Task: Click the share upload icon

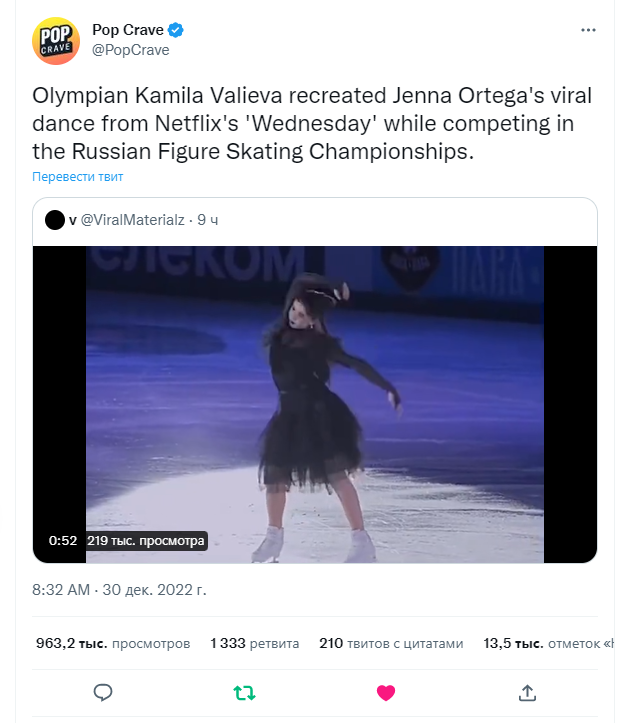Action: (527, 692)
